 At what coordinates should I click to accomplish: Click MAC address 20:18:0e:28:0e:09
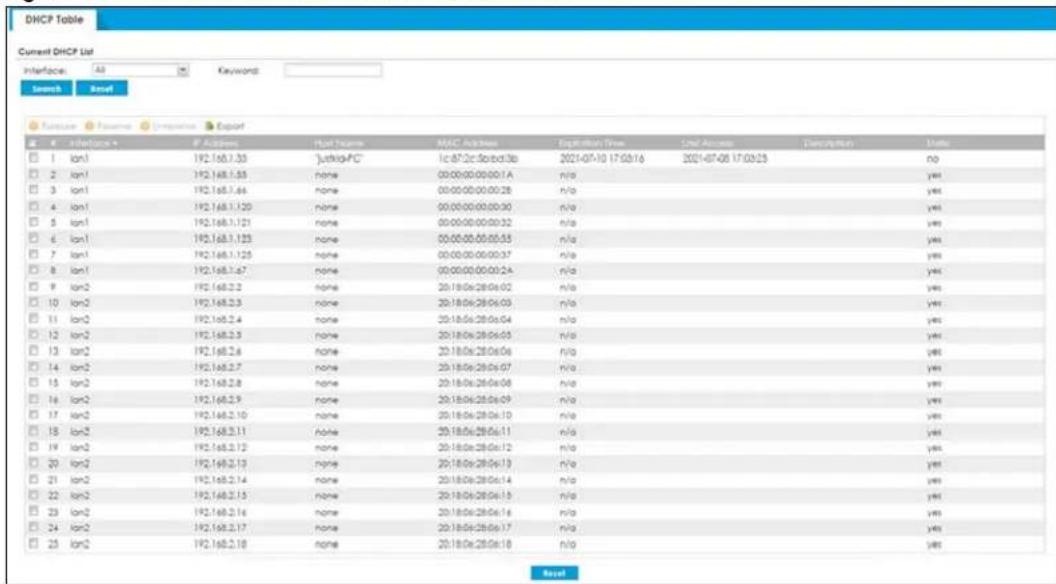pyautogui.click(x=475, y=399)
